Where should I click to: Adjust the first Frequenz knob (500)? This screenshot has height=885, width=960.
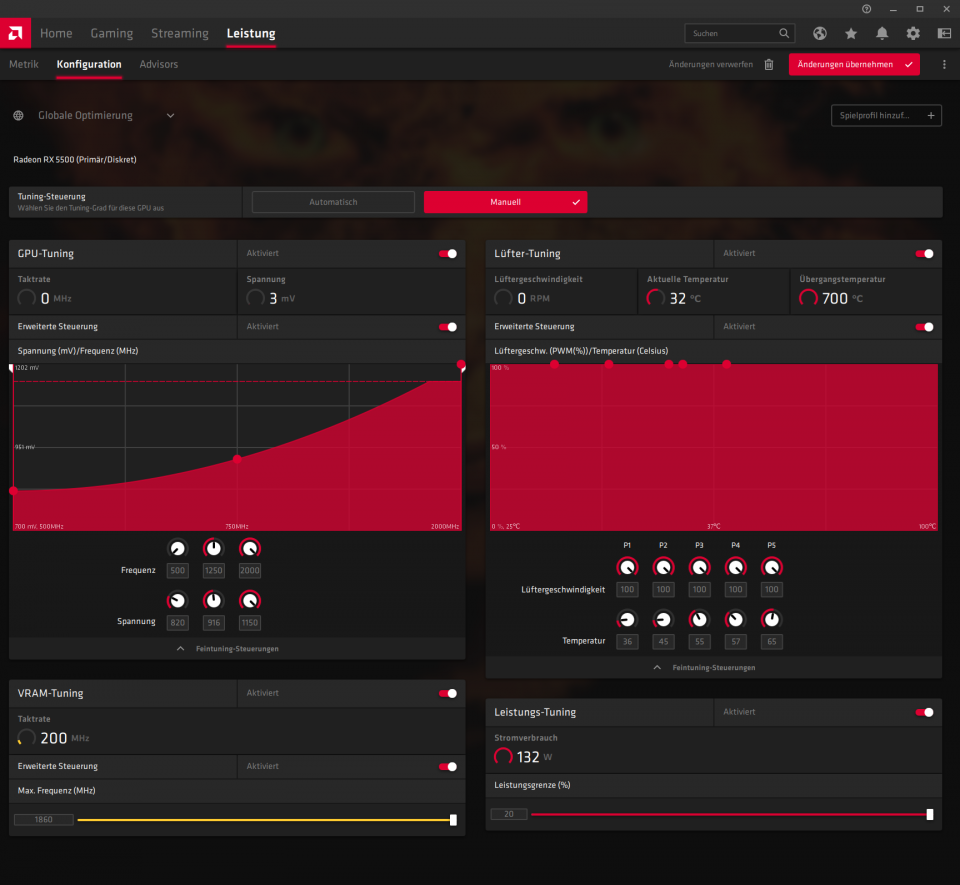click(x=178, y=548)
